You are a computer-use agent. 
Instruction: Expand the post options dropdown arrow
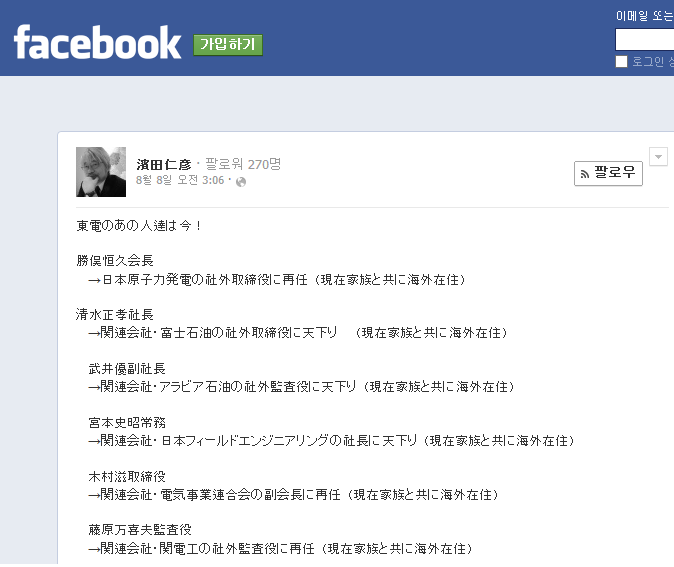(658, 156)
